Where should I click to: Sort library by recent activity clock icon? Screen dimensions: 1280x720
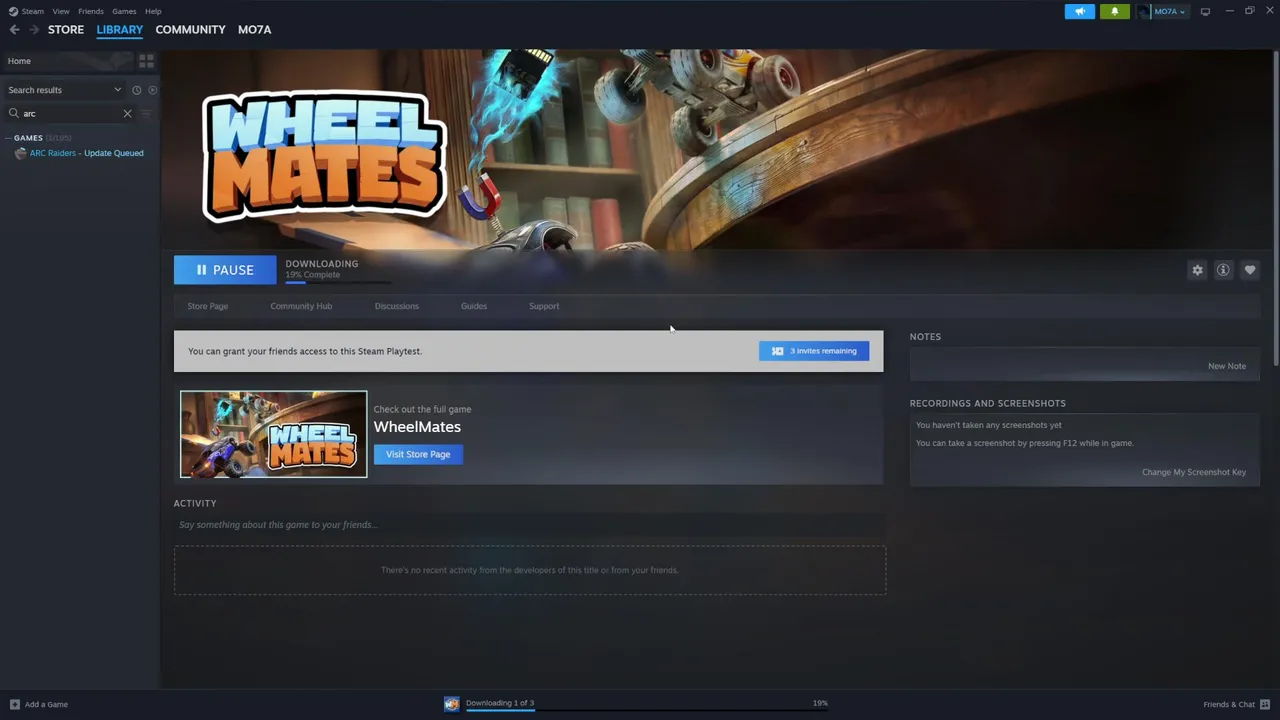pos(137,90)
